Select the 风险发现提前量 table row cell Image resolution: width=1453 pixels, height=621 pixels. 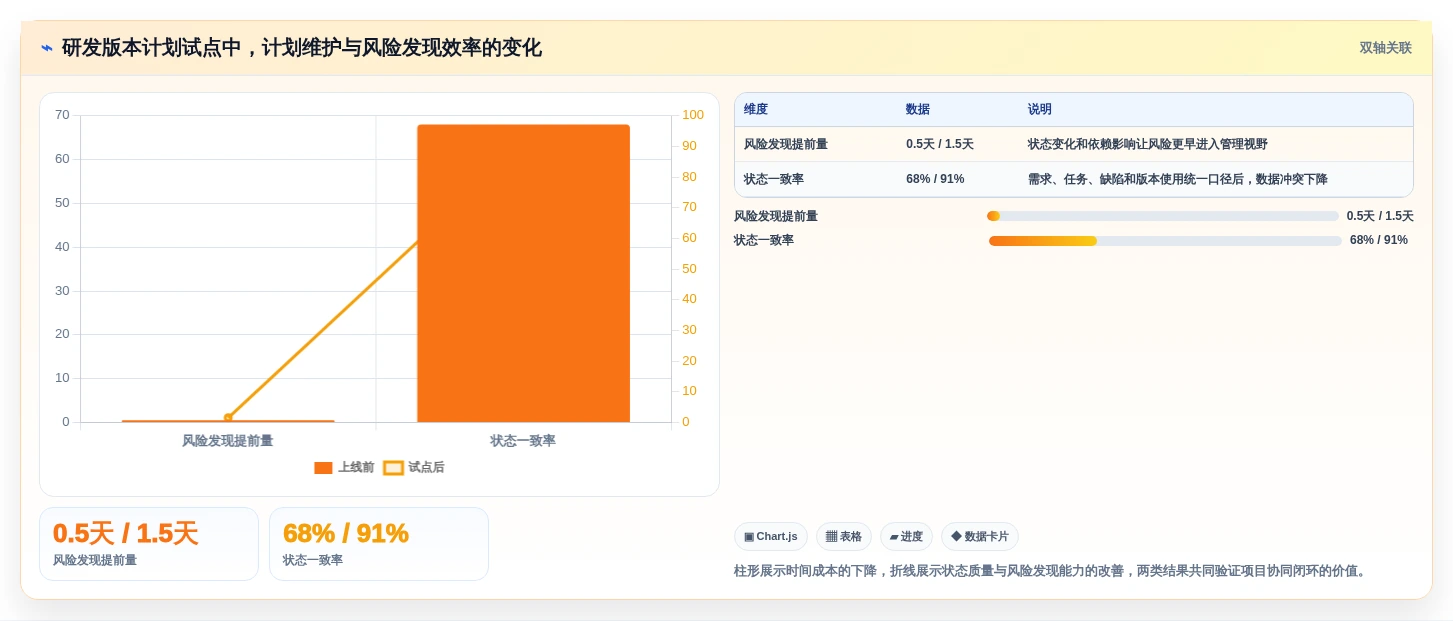[786, 144]
